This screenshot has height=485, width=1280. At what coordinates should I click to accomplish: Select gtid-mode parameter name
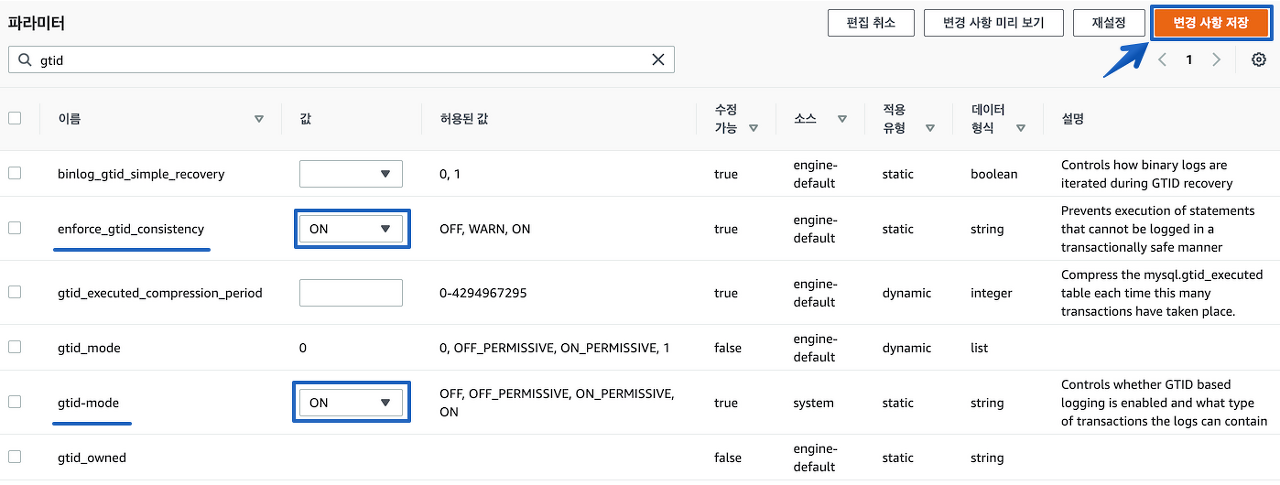point(90,403)
